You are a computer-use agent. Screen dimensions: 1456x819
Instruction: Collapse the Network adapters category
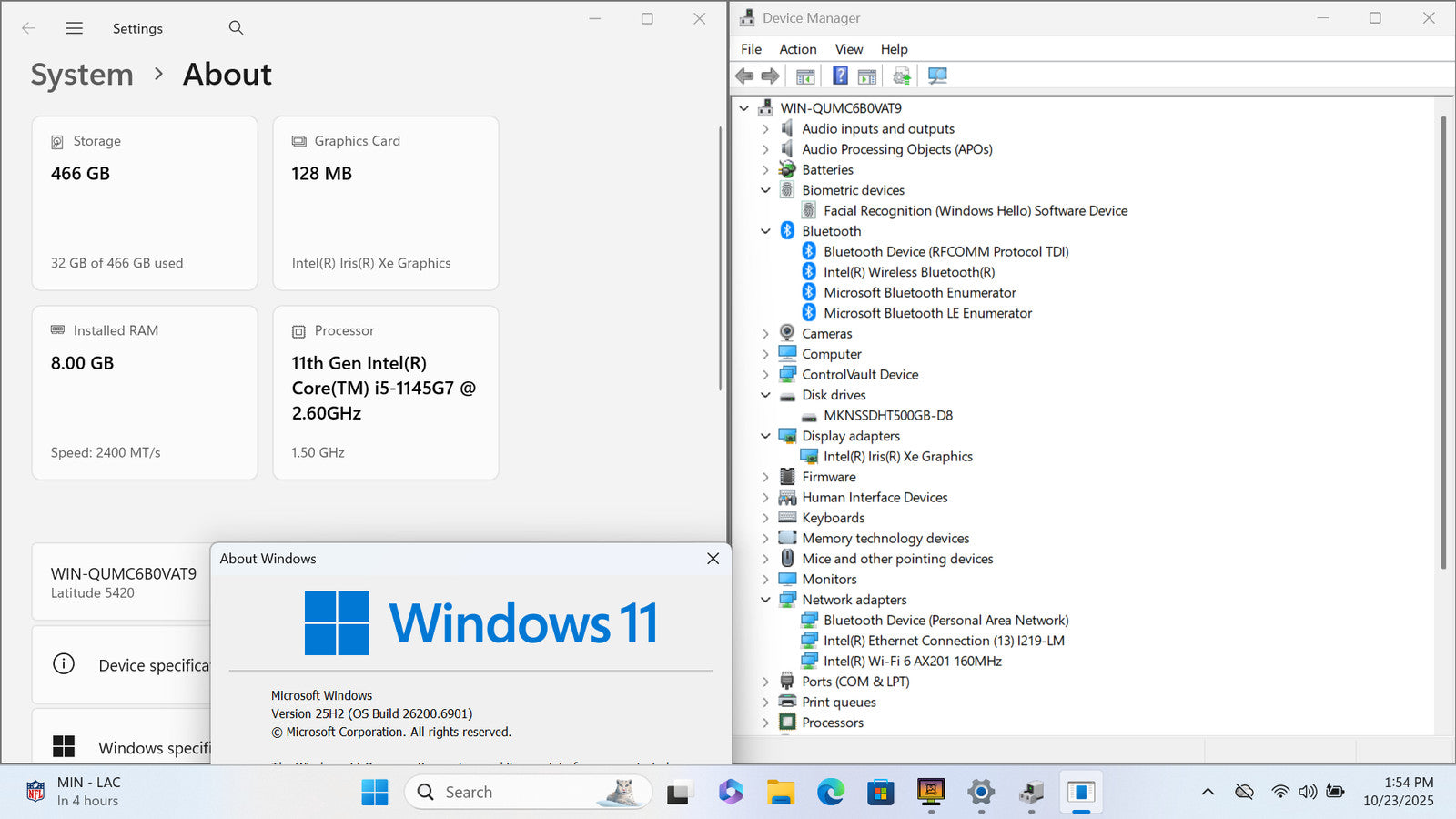tap(765, 600)
